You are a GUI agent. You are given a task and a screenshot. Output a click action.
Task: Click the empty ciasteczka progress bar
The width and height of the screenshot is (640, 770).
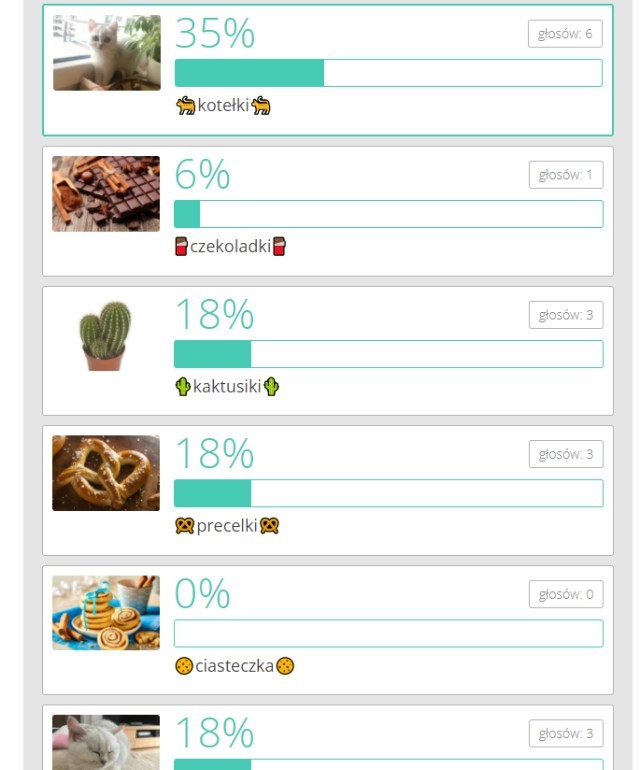click(x=388, y=633)
